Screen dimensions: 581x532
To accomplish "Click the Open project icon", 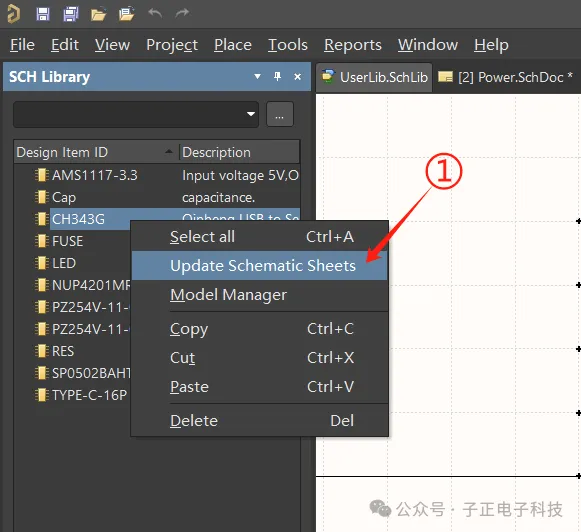I will [x=126, y=14].
